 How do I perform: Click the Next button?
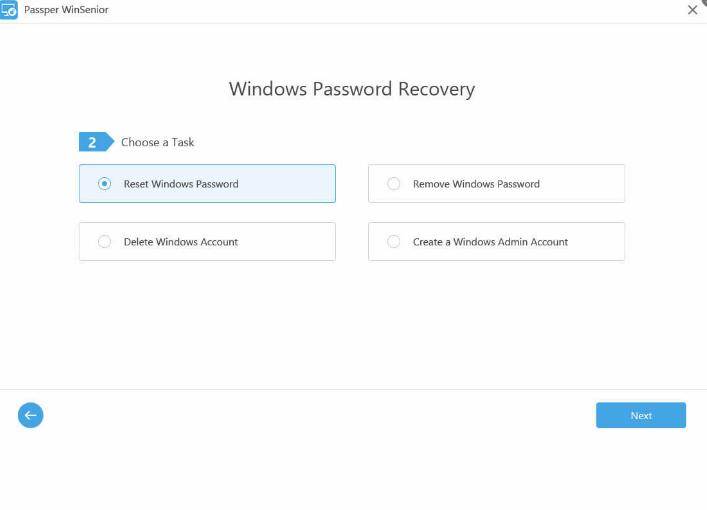tap(641, 415)
